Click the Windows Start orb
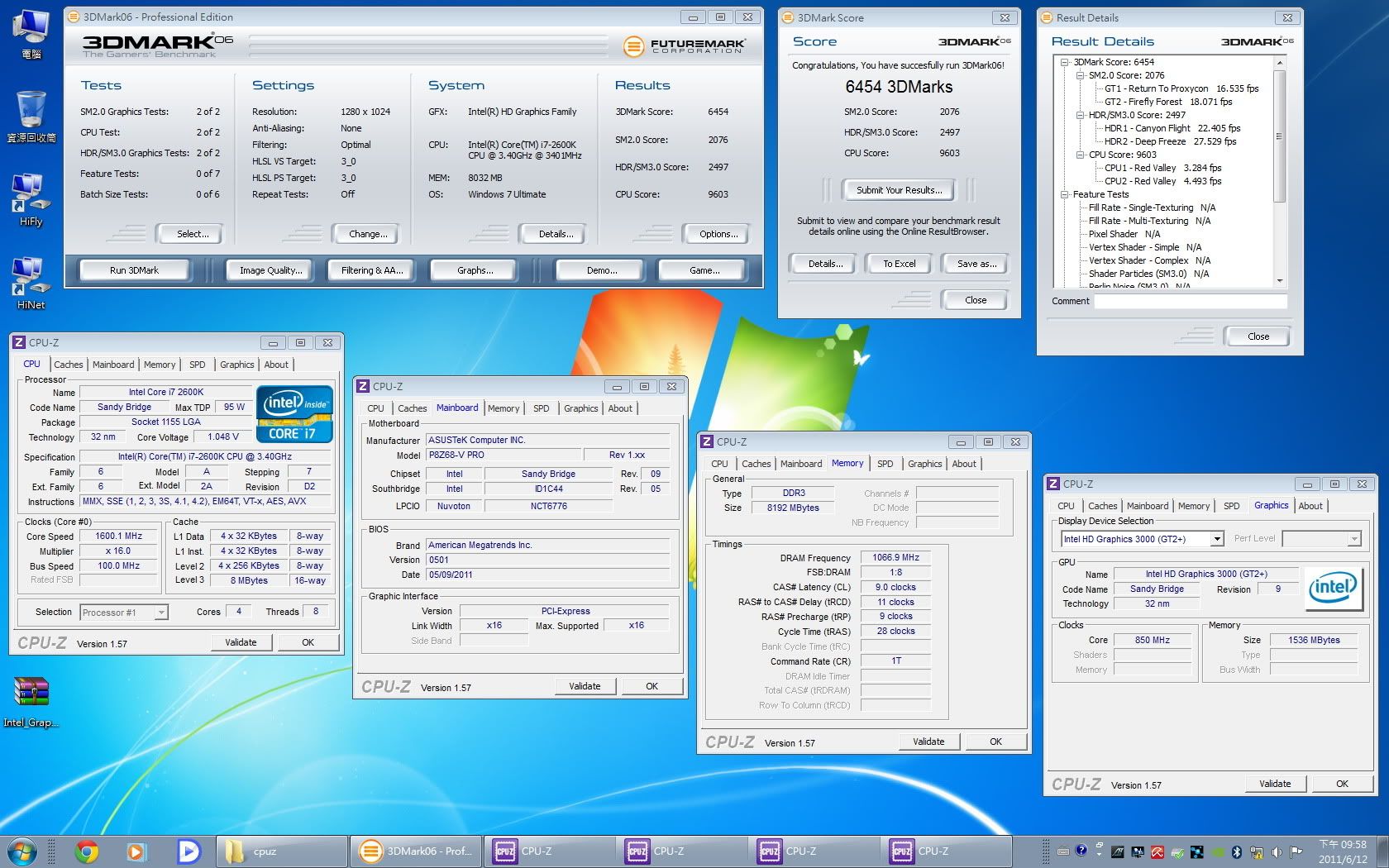Viewport: 1389px width, 868px height. click(x=22, y=851)
